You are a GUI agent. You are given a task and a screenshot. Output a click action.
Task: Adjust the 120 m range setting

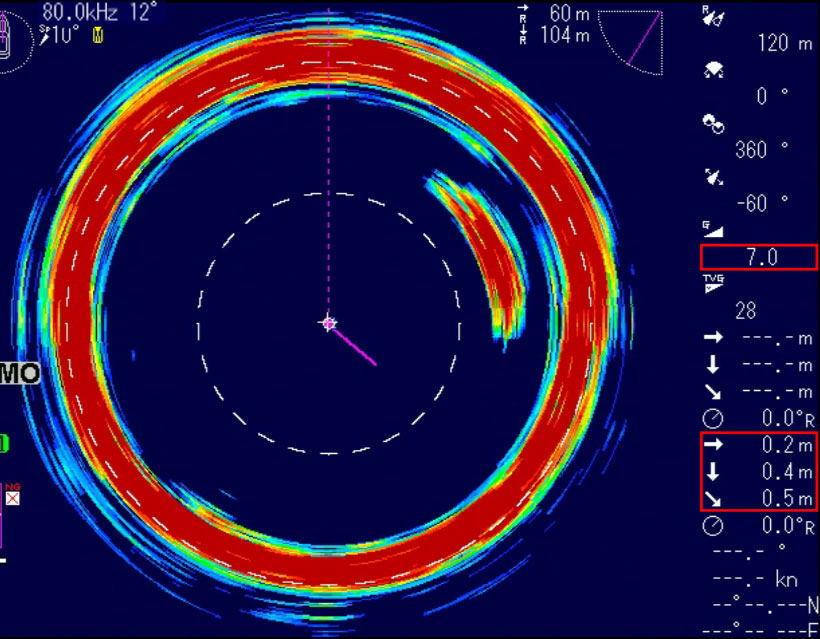click(786, 43)
